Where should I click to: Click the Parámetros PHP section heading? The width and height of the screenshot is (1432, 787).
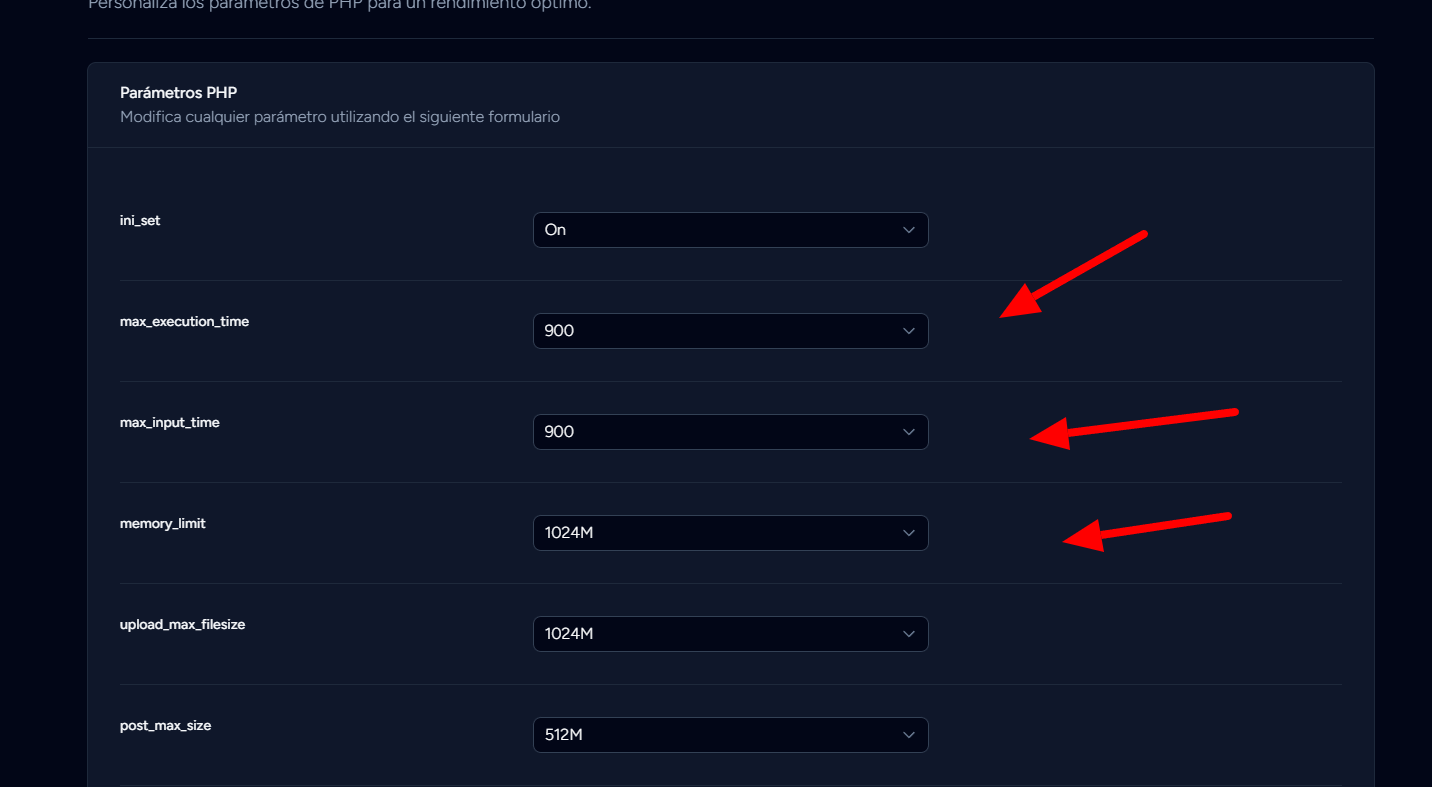[x=178, y=93]
